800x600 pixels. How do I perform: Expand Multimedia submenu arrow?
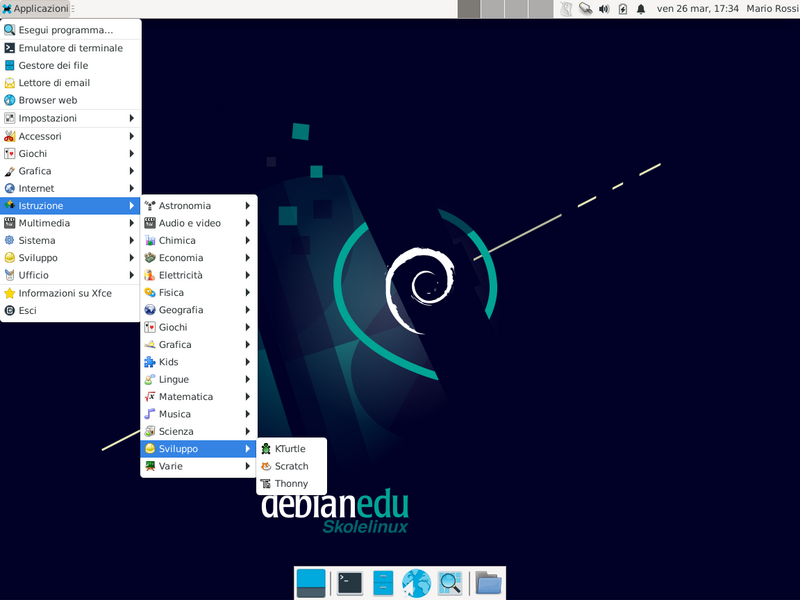132,223
